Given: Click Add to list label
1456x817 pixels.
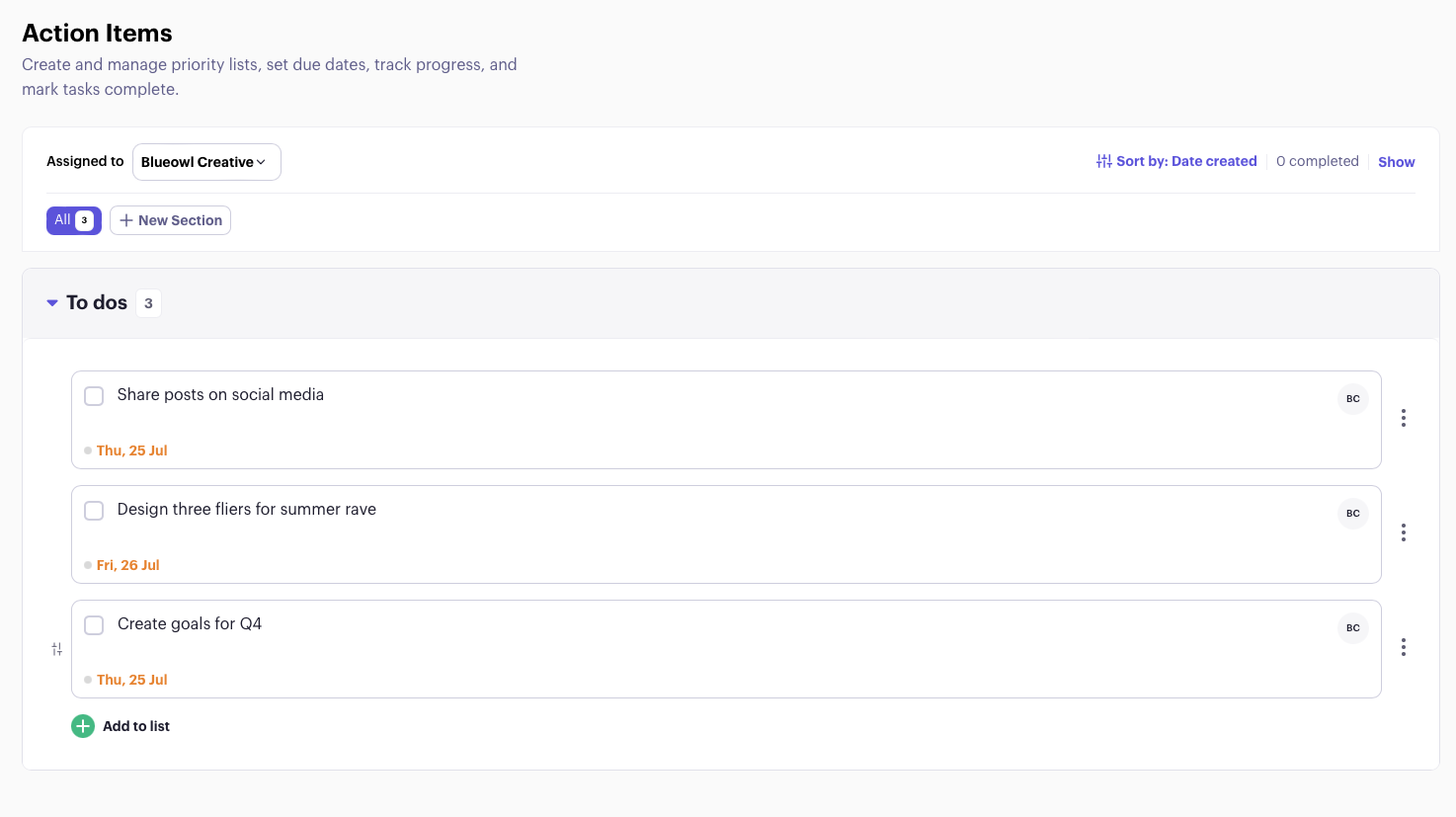Looking at the screenshot, I should [136, 726].
